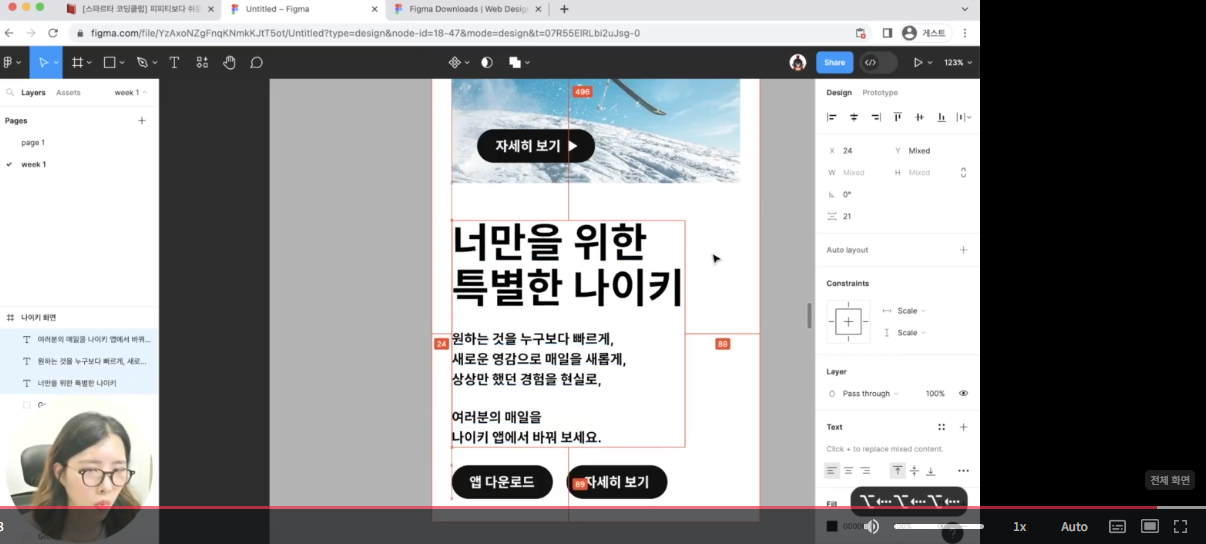The width and height of the screenshot is (1206, 544).
Task: Open Present options dropdown arrow
Action: pos(932,62)
